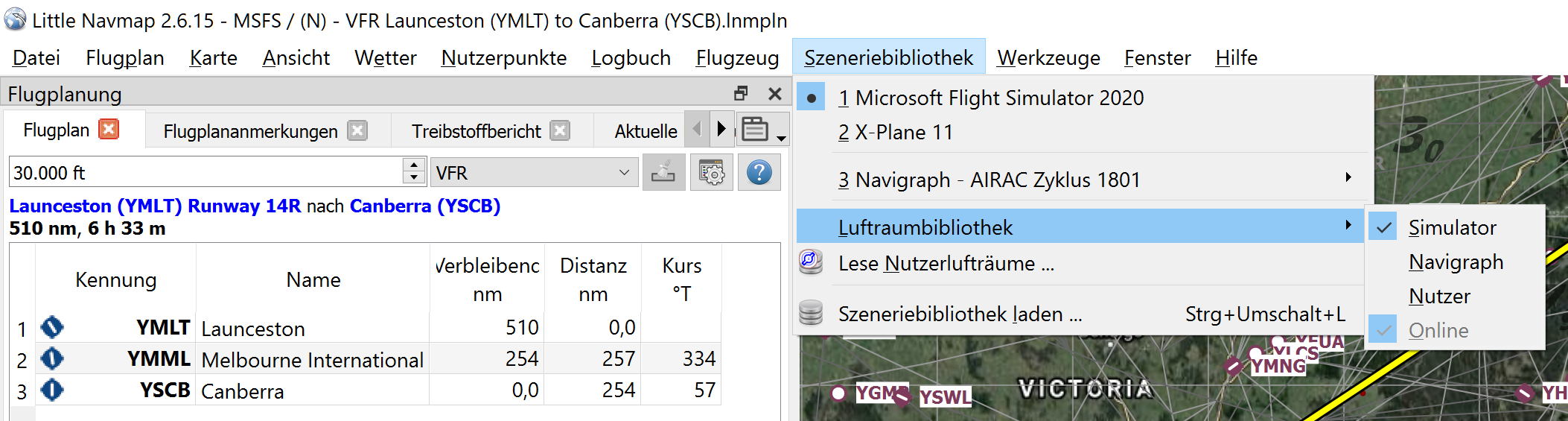Close the Flugplan tab via red X
The height and width of the screenshot is (421, 1568).
point(109,130)
